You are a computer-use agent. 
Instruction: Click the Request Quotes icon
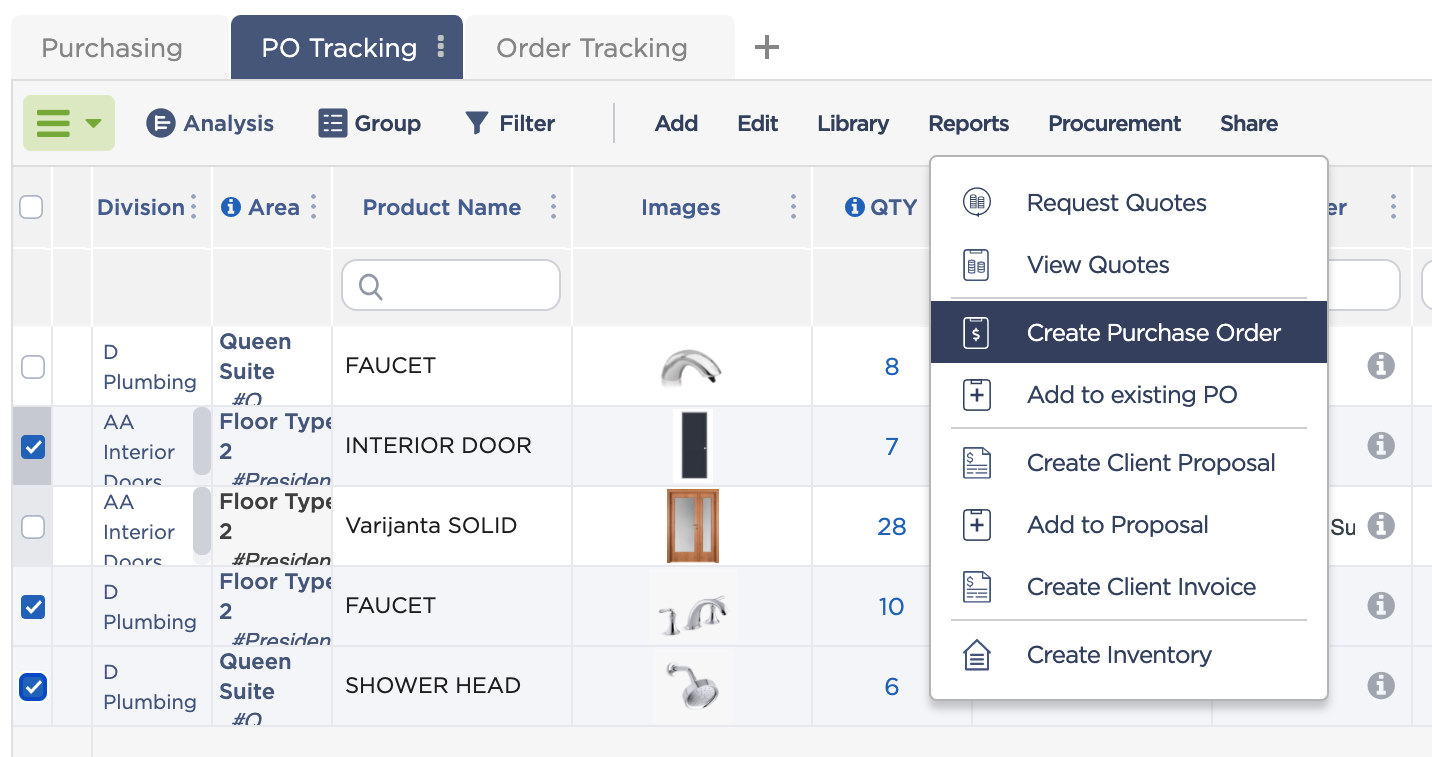click(x=976, y=203)
